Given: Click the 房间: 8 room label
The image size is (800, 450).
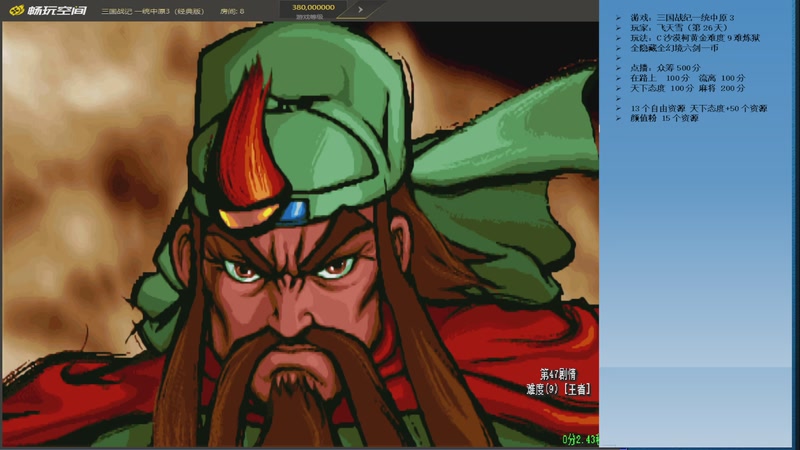Looking at the screenshot, I should (232, 11).
